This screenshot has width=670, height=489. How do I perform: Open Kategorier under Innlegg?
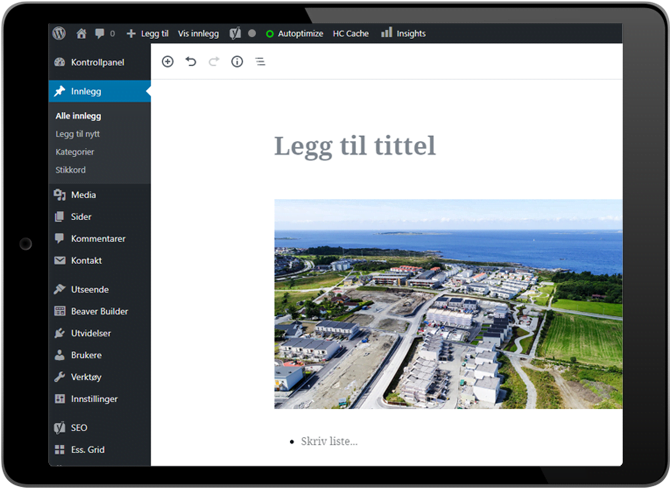click(x=75, y=152)
